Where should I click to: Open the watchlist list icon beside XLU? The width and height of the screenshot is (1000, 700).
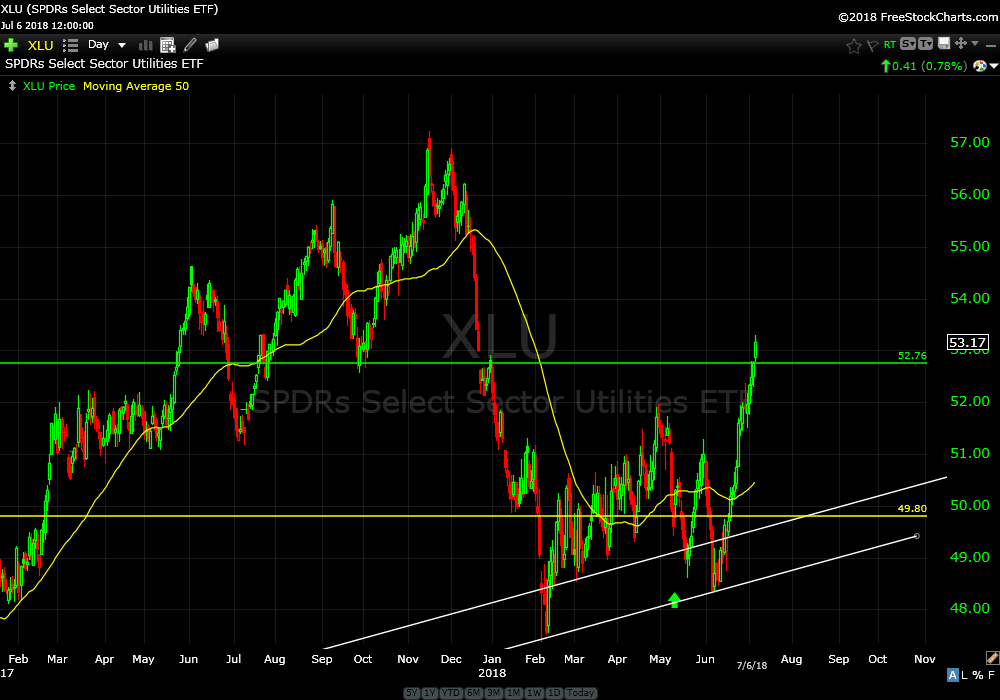[70, 45]
